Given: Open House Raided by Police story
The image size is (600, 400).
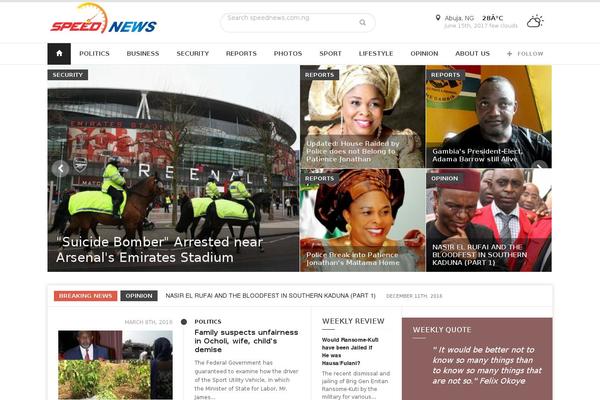Looking at the screenshot, I should pyautogui.click(x=352, y=151).
